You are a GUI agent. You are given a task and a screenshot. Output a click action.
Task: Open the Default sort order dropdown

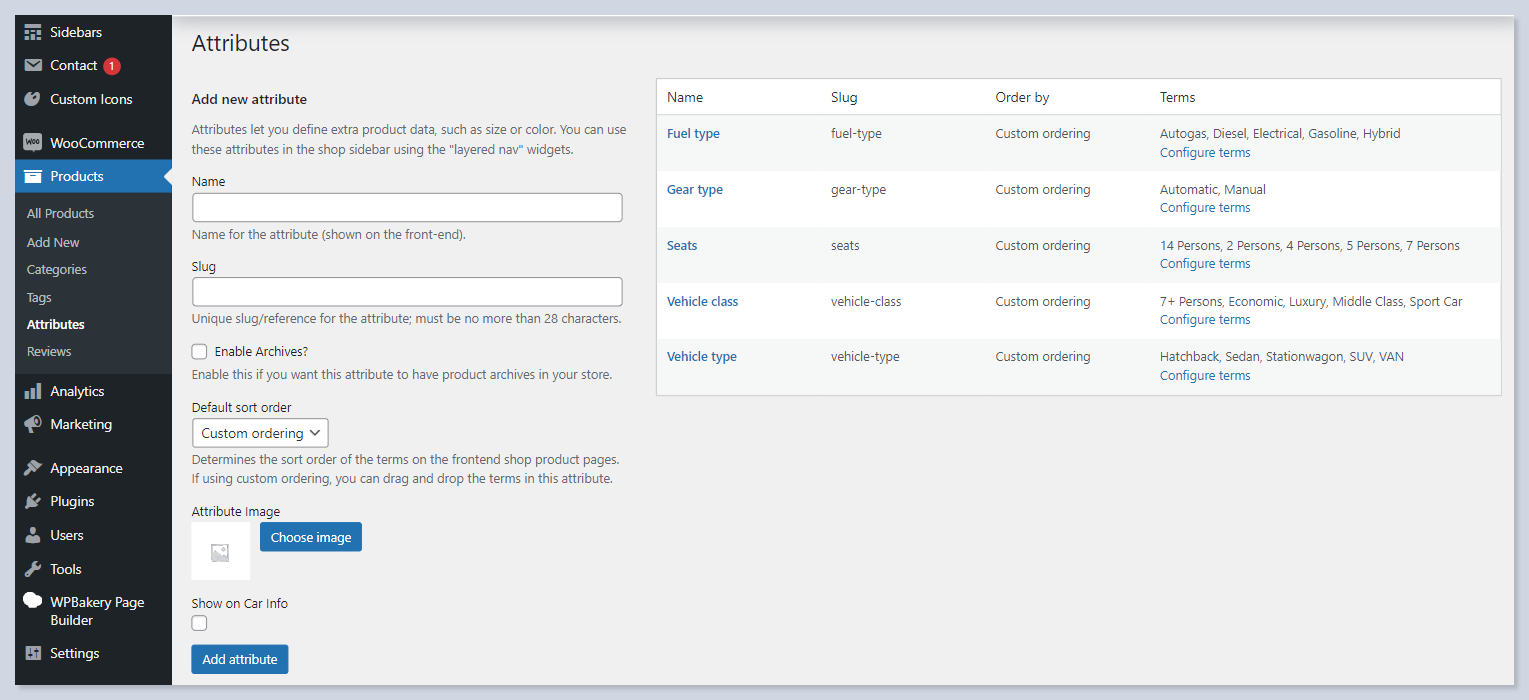(260, 433)
